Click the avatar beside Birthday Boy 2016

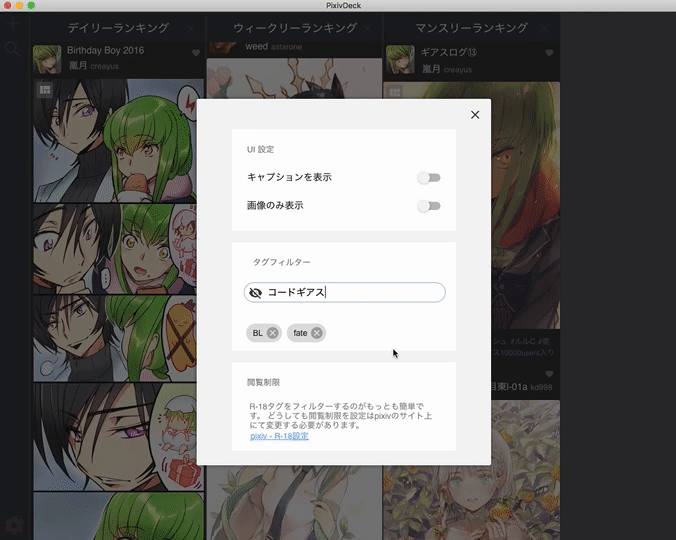47,59
